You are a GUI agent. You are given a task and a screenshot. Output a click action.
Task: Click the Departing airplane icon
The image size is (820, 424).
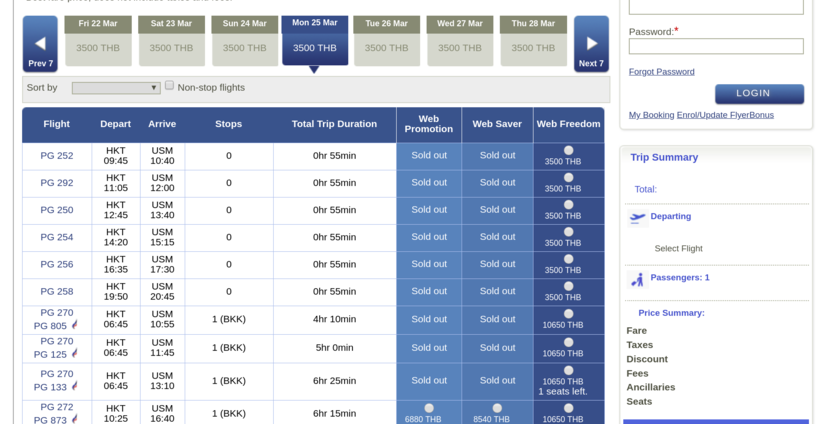coord(637,218)
